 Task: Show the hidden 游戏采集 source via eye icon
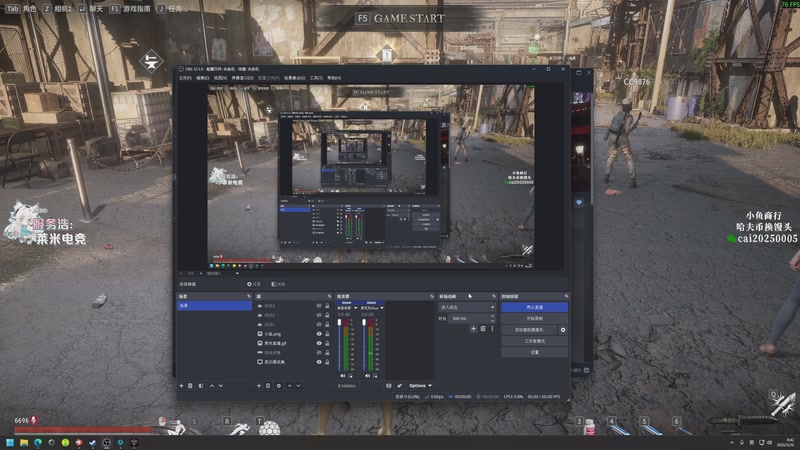[x=319, y=353]
